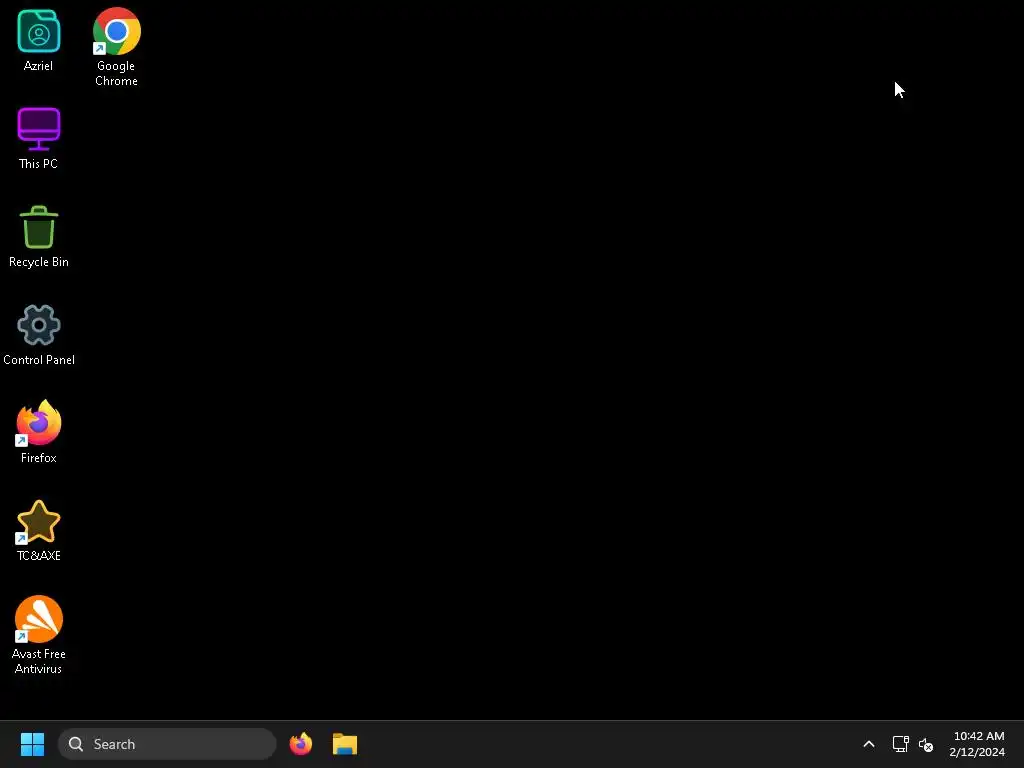This screenshot has height=768, width=1024.
Task: Select the Control Panel gear icon
Action: click(x=39, y=325)
